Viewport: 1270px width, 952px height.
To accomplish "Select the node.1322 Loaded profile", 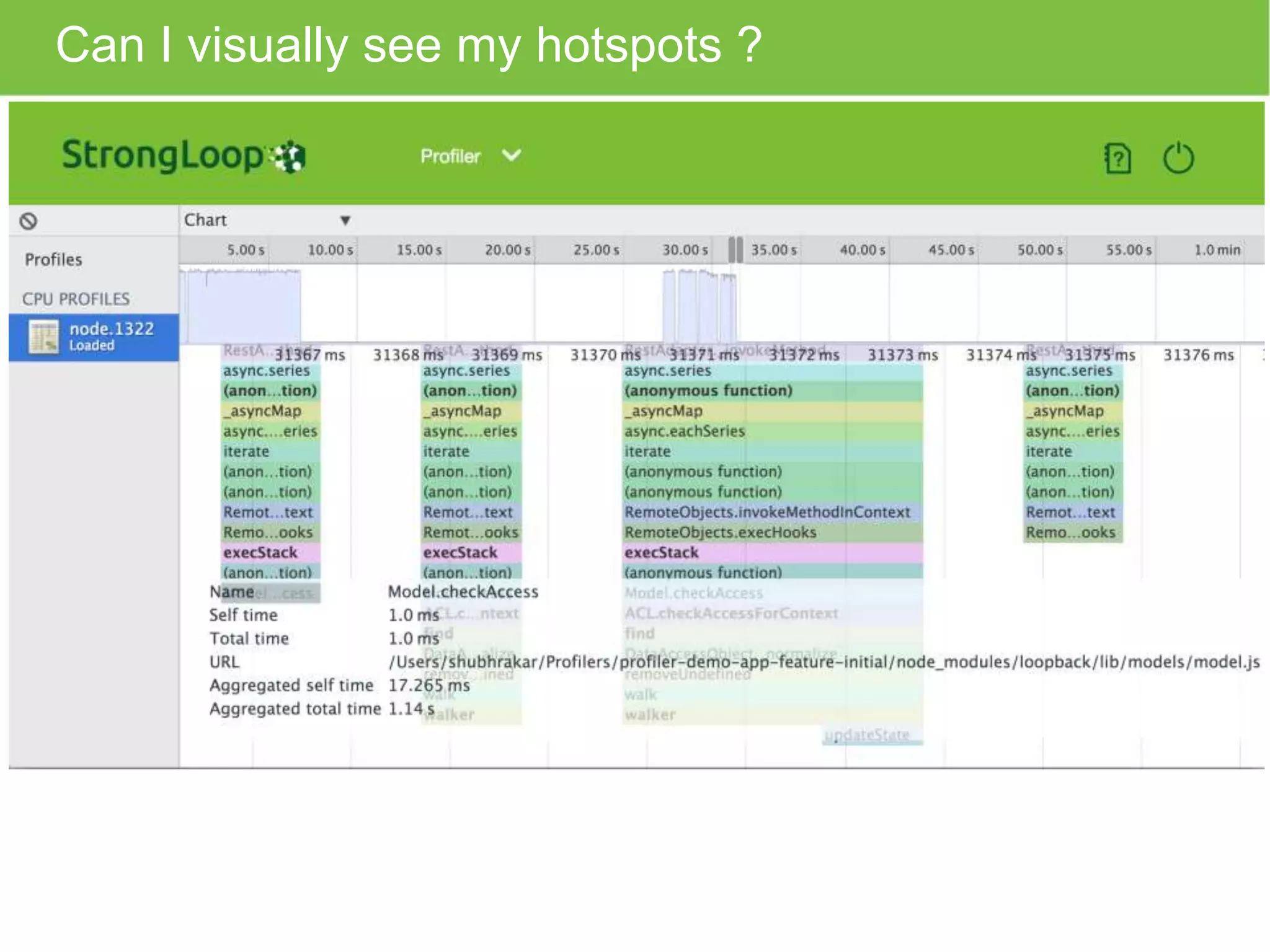I will pos(110,335).
